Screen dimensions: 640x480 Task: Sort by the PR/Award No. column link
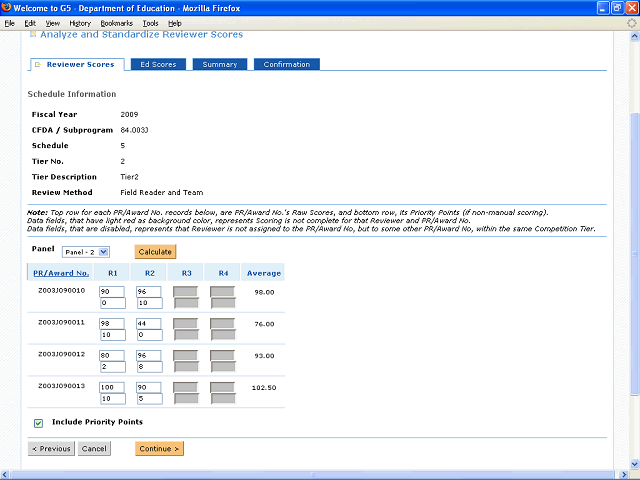click(61, 273)
